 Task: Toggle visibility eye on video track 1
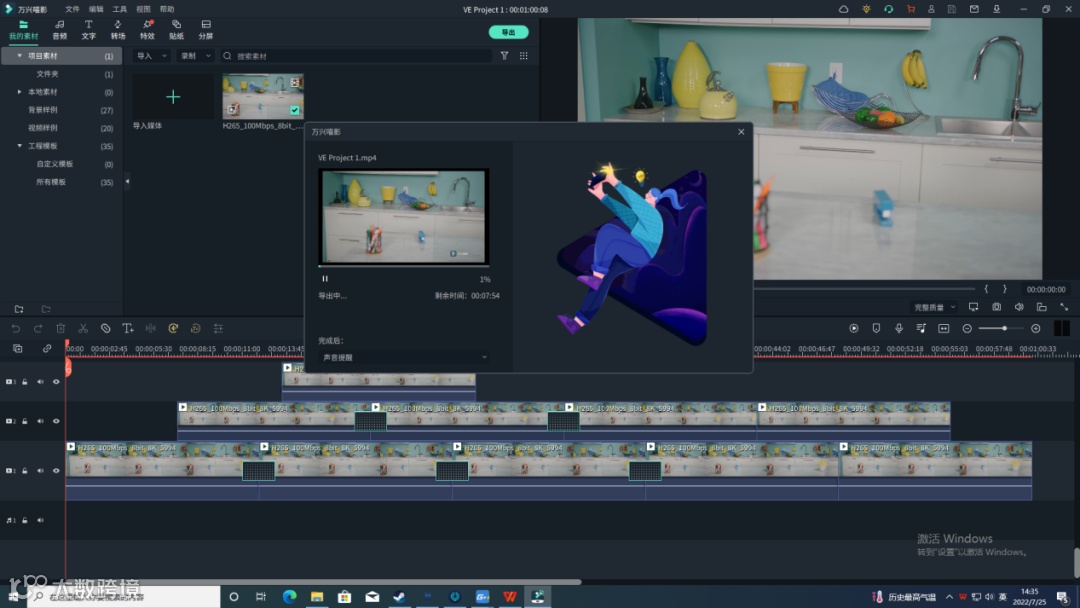[x=56, y=471]
